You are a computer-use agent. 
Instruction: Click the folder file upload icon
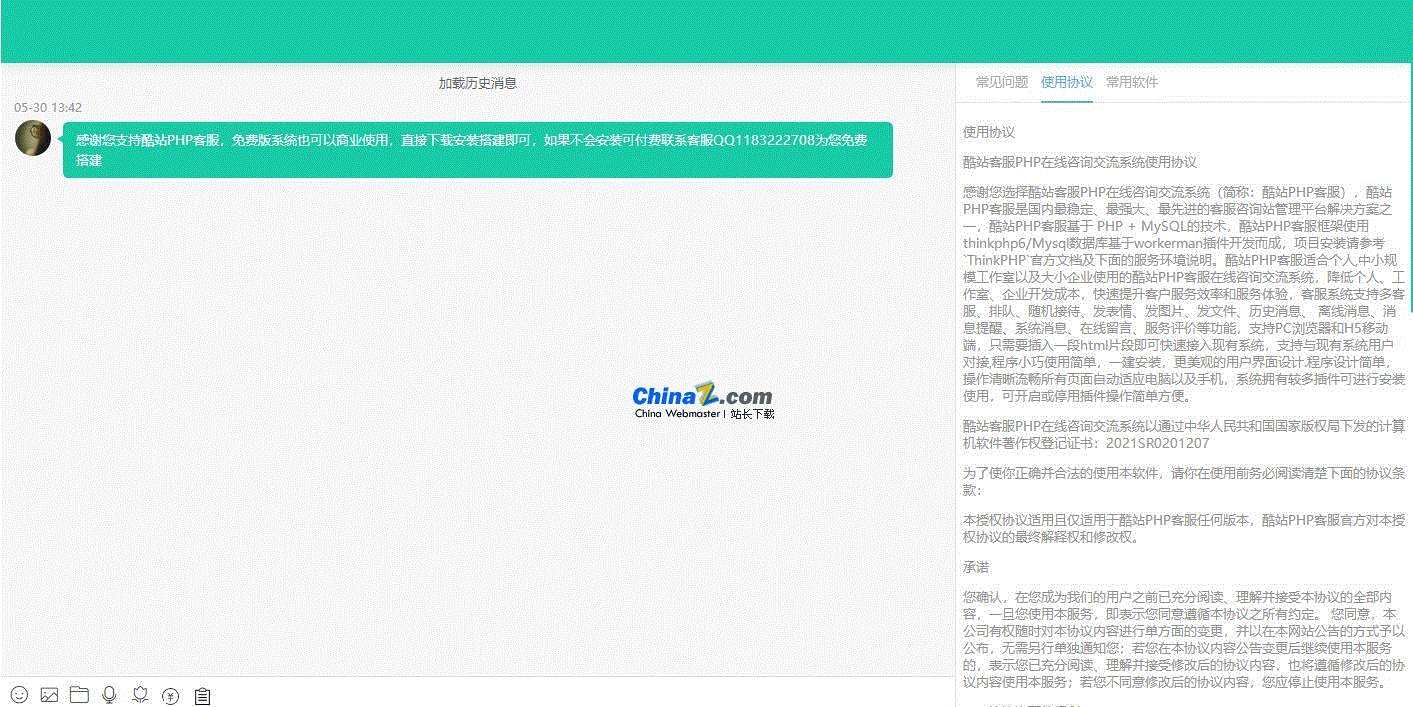79,695
